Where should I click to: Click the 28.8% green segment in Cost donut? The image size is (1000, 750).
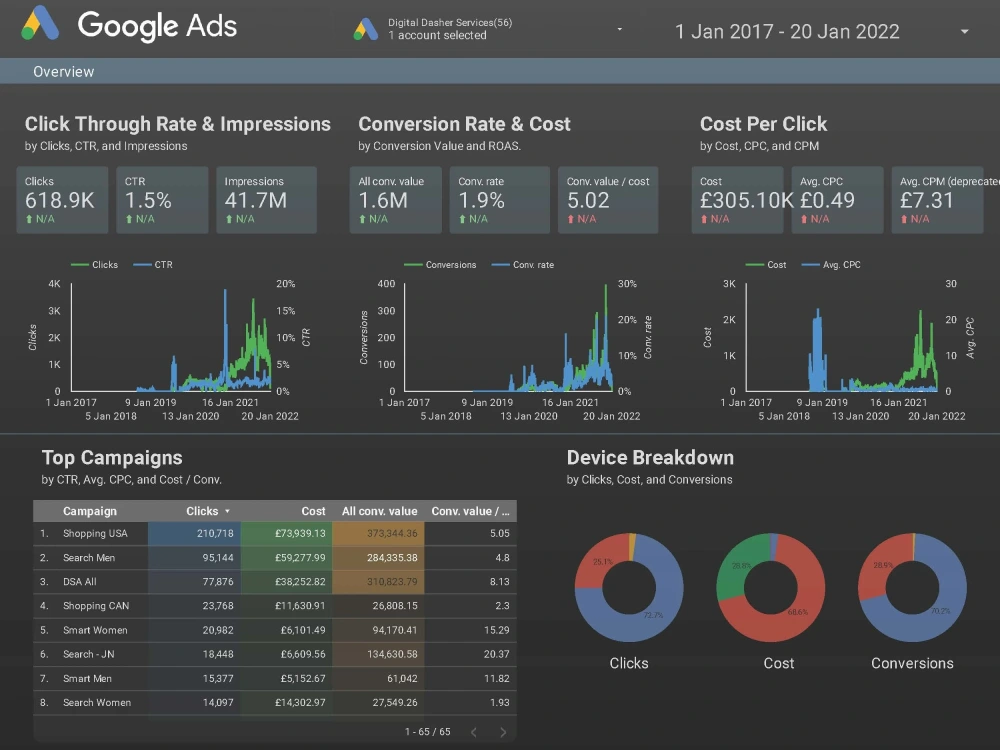740,564
